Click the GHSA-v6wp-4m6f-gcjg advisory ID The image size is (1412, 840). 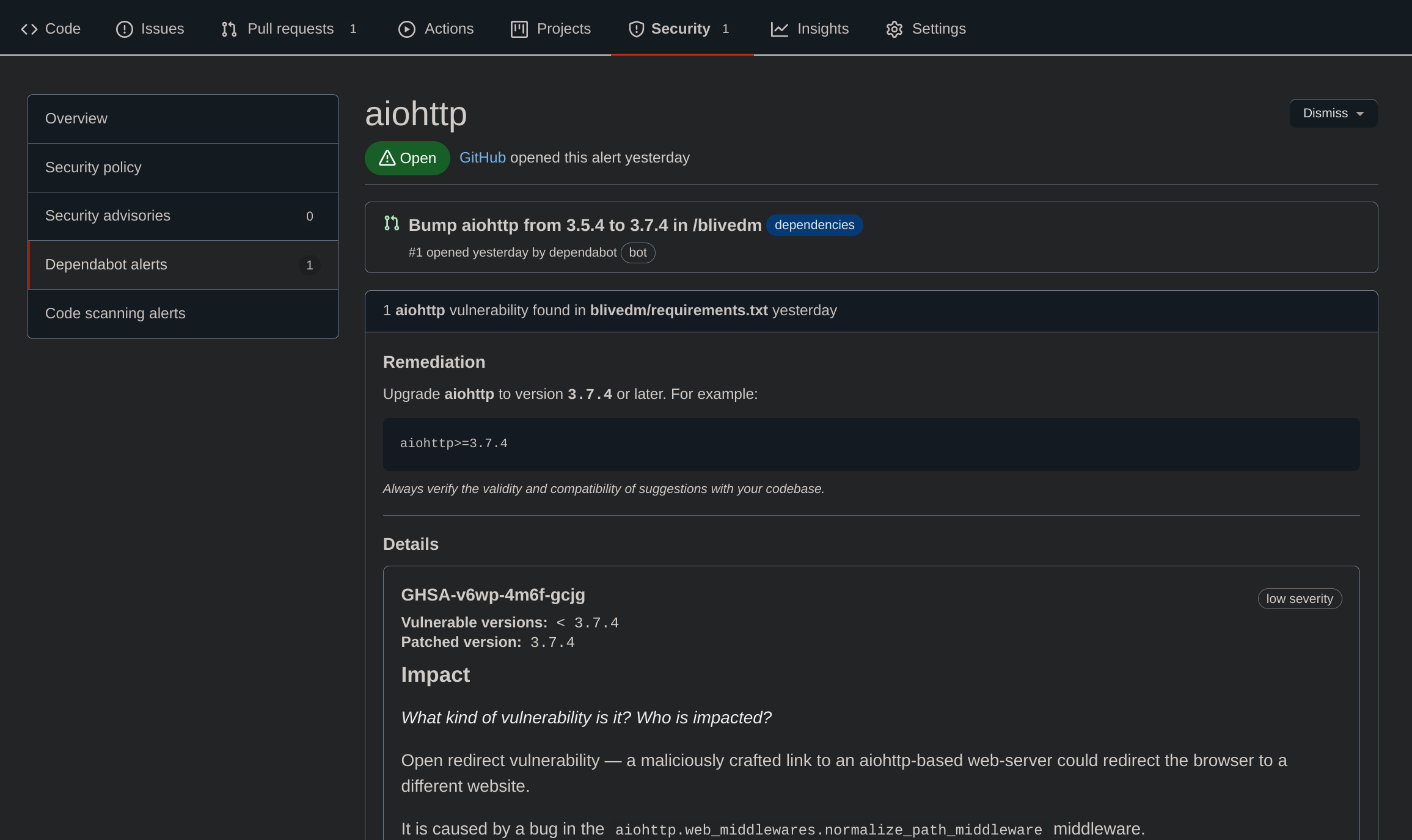(x=493, y=594)
